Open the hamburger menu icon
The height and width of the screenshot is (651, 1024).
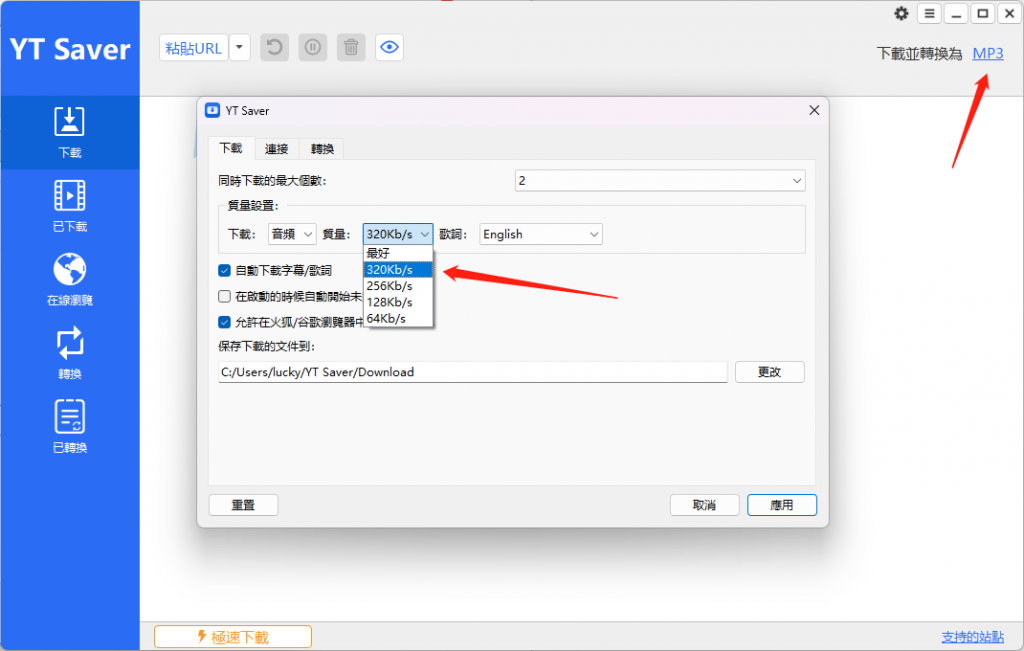[929, 14]
